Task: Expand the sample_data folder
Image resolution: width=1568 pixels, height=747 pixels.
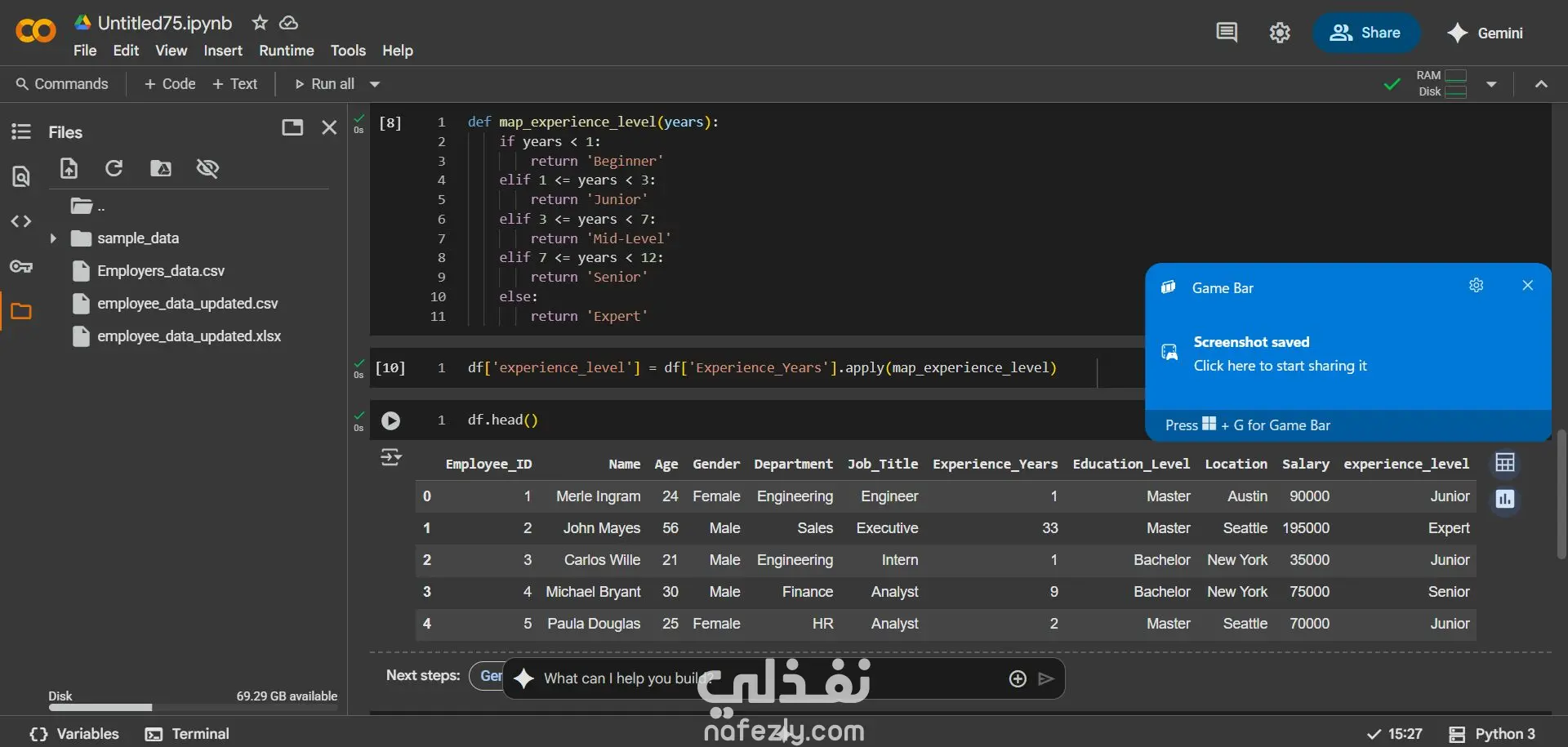Action: coord(53,238)
